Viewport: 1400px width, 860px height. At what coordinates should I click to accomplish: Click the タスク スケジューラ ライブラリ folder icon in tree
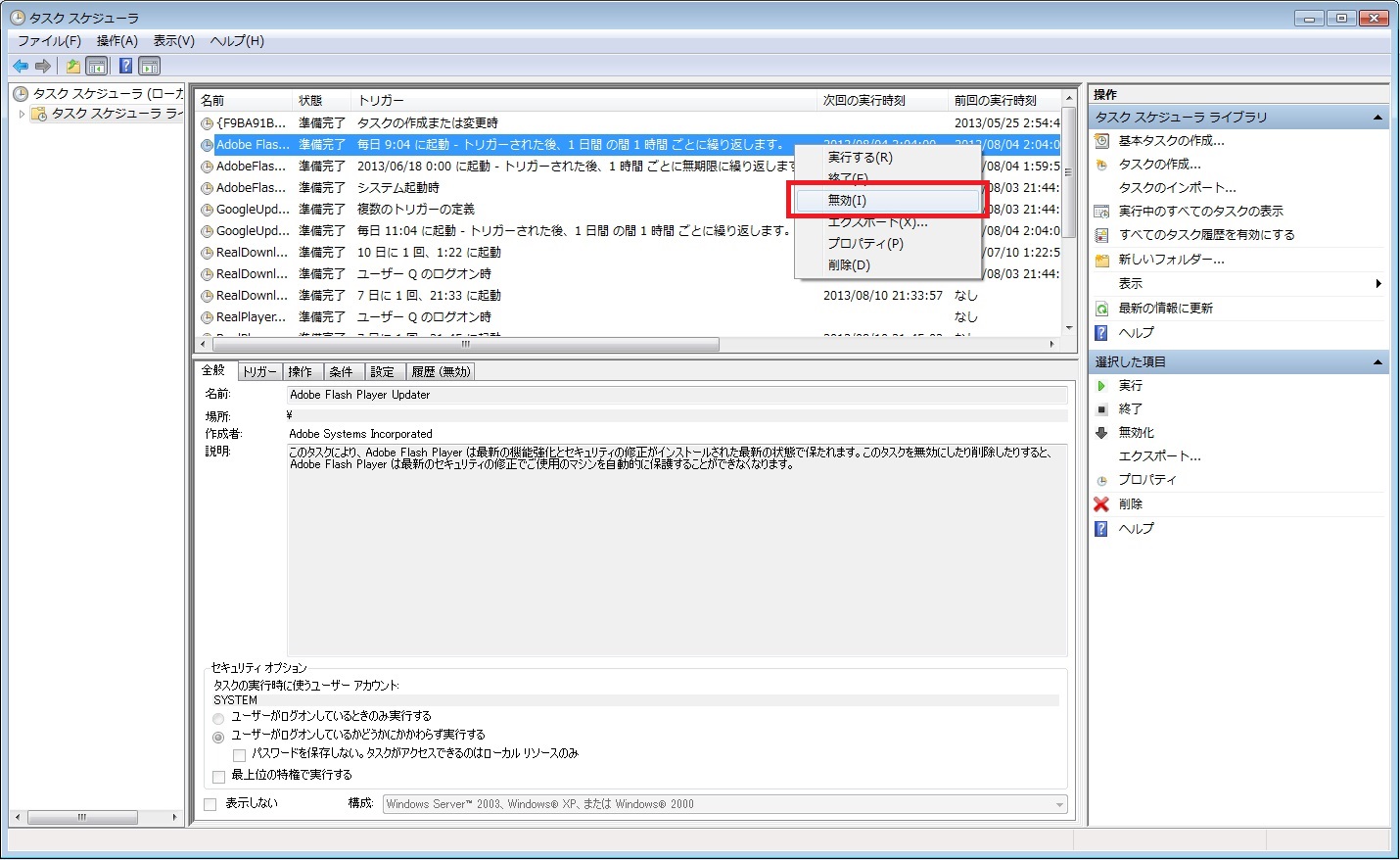(39, 115)
